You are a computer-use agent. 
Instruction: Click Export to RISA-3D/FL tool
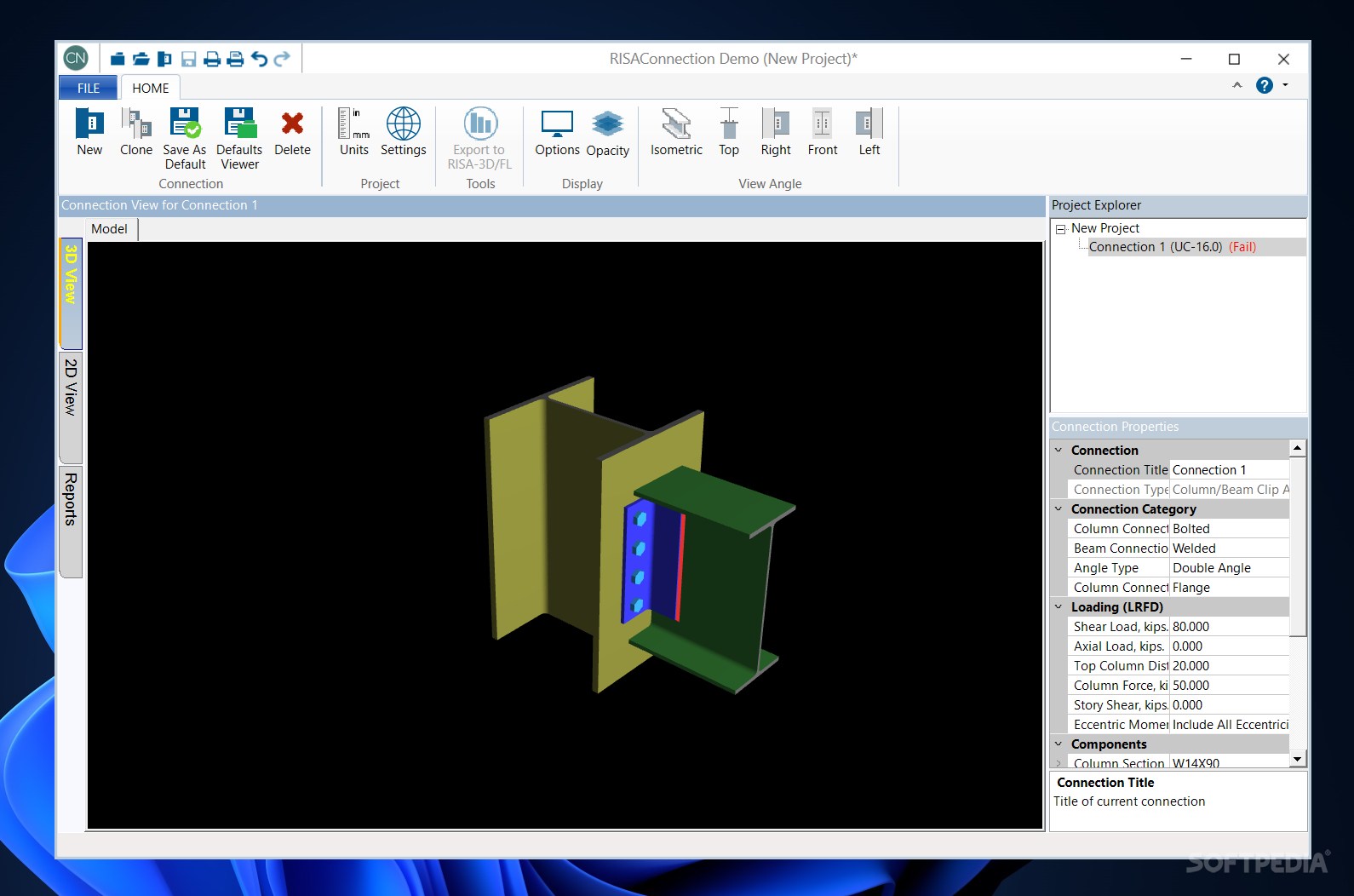click(480, 139)
